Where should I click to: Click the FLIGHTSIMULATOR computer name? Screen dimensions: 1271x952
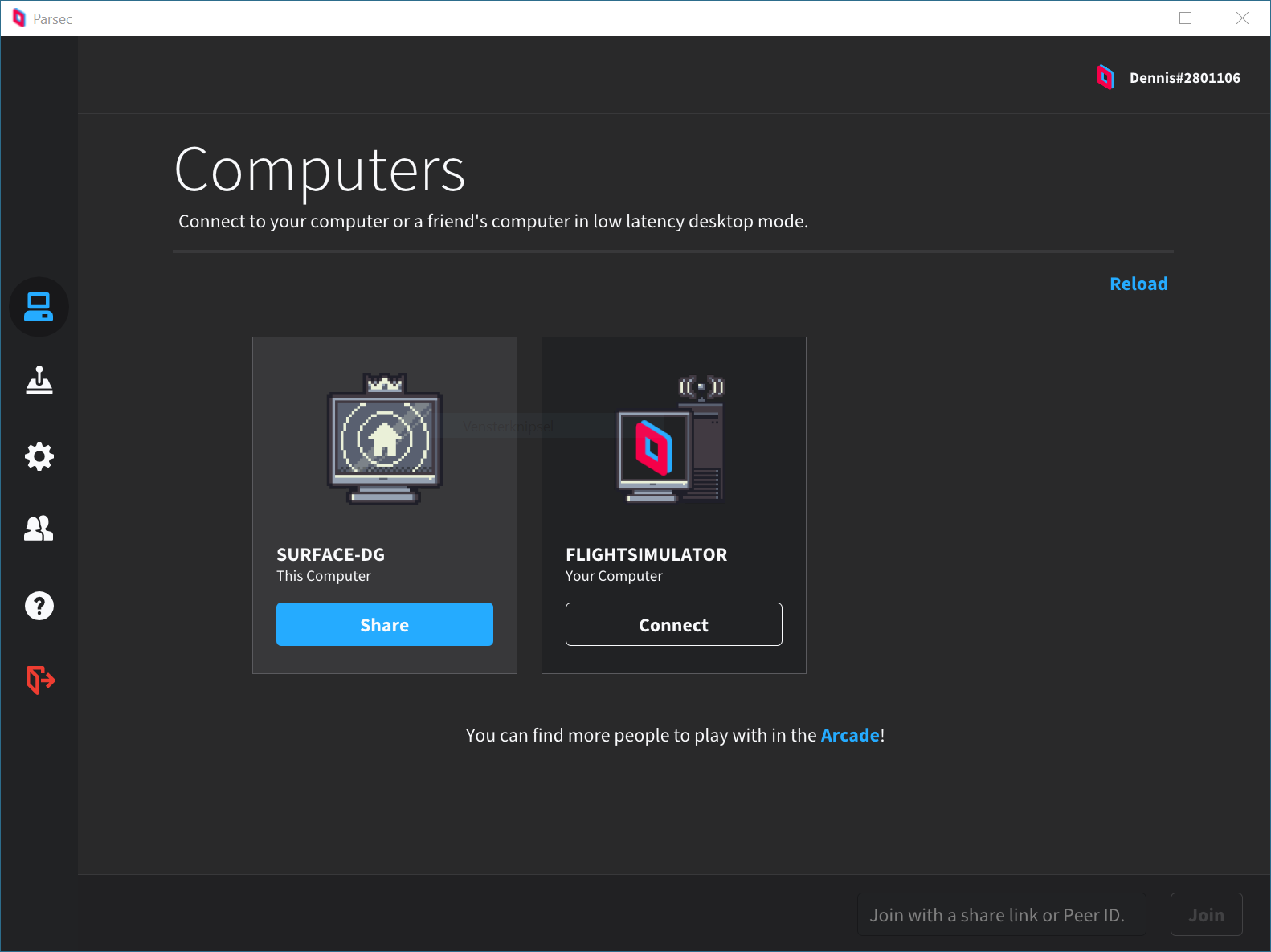(647, 554)
